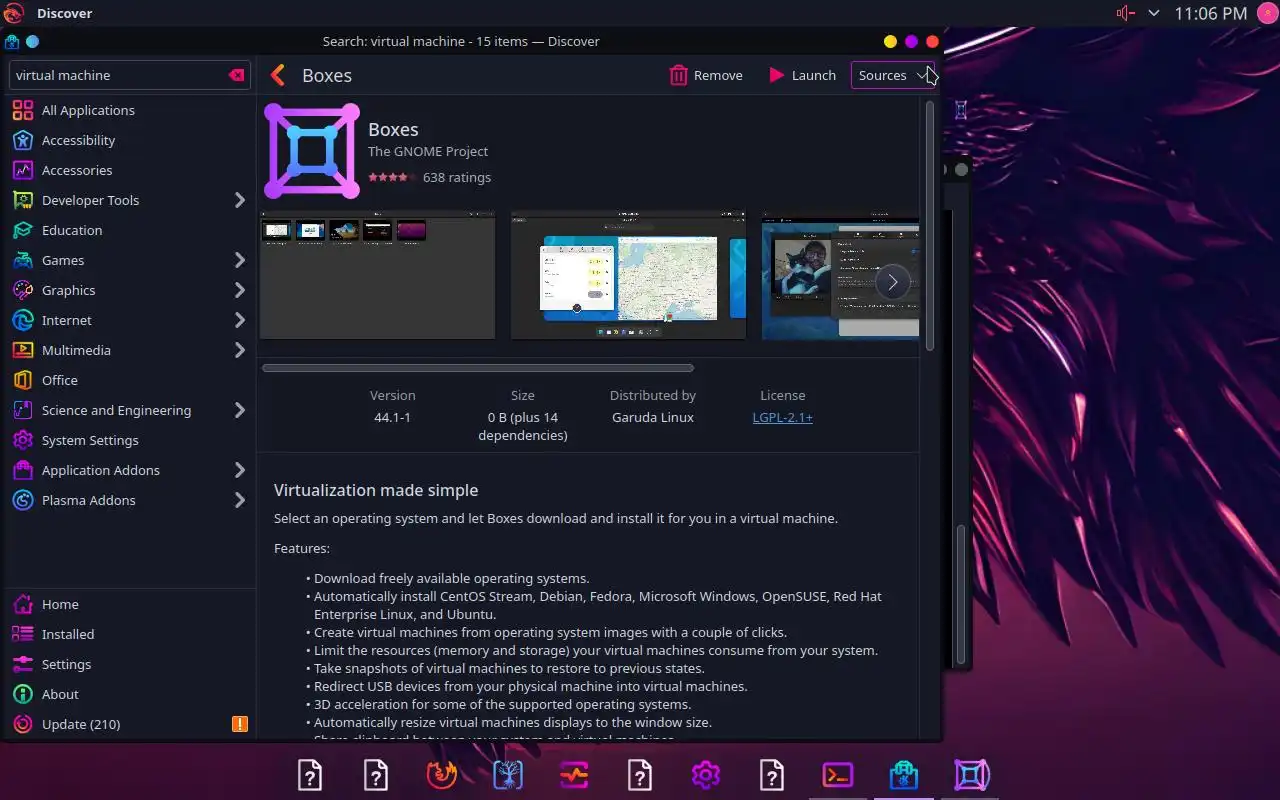Open the purple gear settings dock icon

pyautogui.click(x=706, y=775)
